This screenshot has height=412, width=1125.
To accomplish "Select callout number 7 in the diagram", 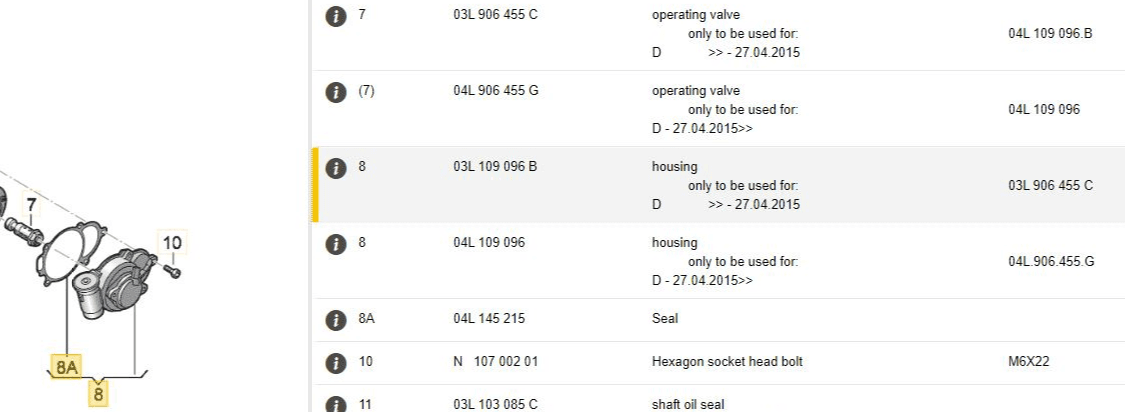I will 31,207.
